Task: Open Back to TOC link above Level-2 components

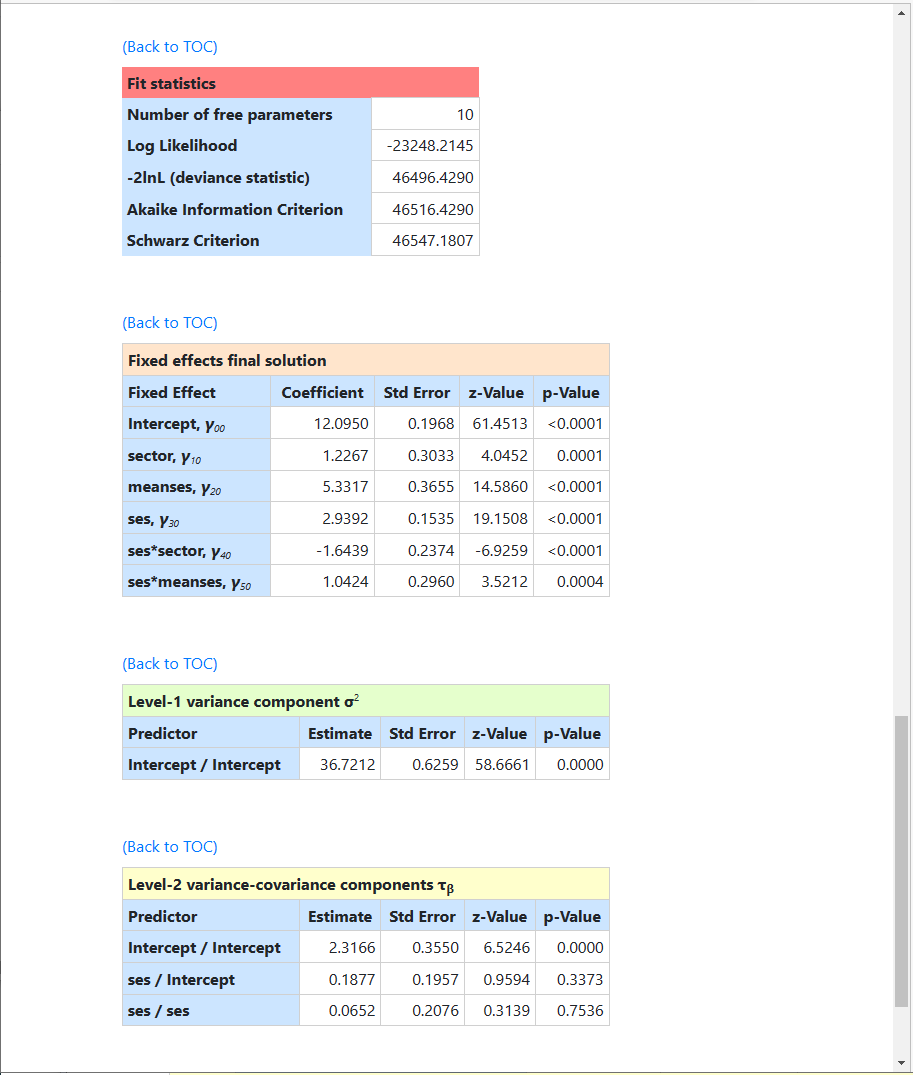Action: point(169,847)
